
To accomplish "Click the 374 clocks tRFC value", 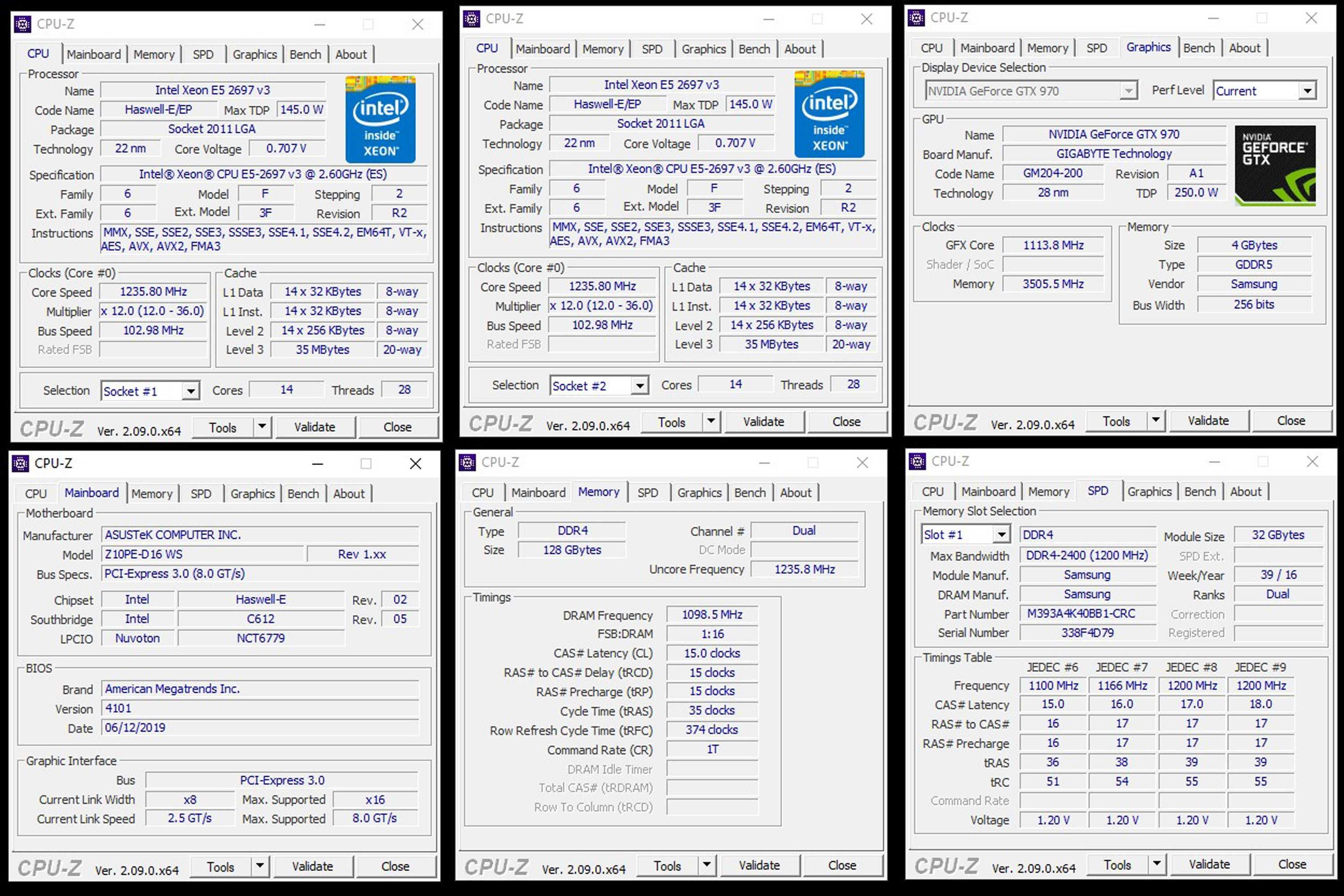I will click(x=712, y=730).
